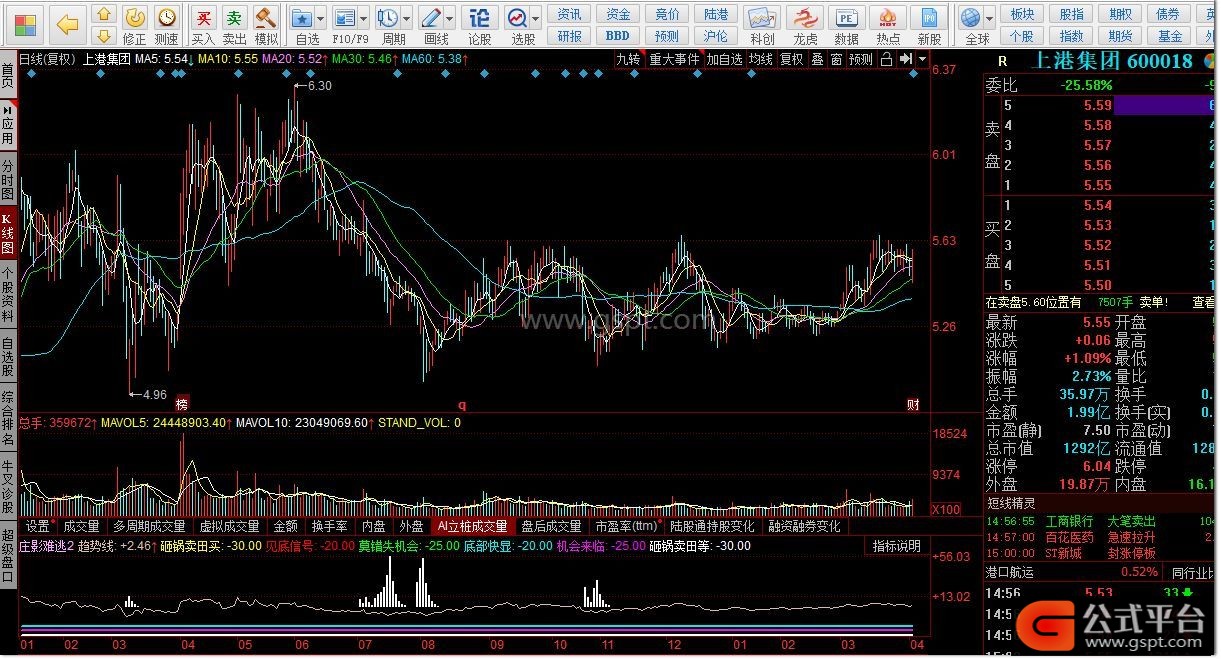Expand the F10/F9 dropdown arrow
The width and height of the screenshot is (1221, 659).
coord(364,19)
